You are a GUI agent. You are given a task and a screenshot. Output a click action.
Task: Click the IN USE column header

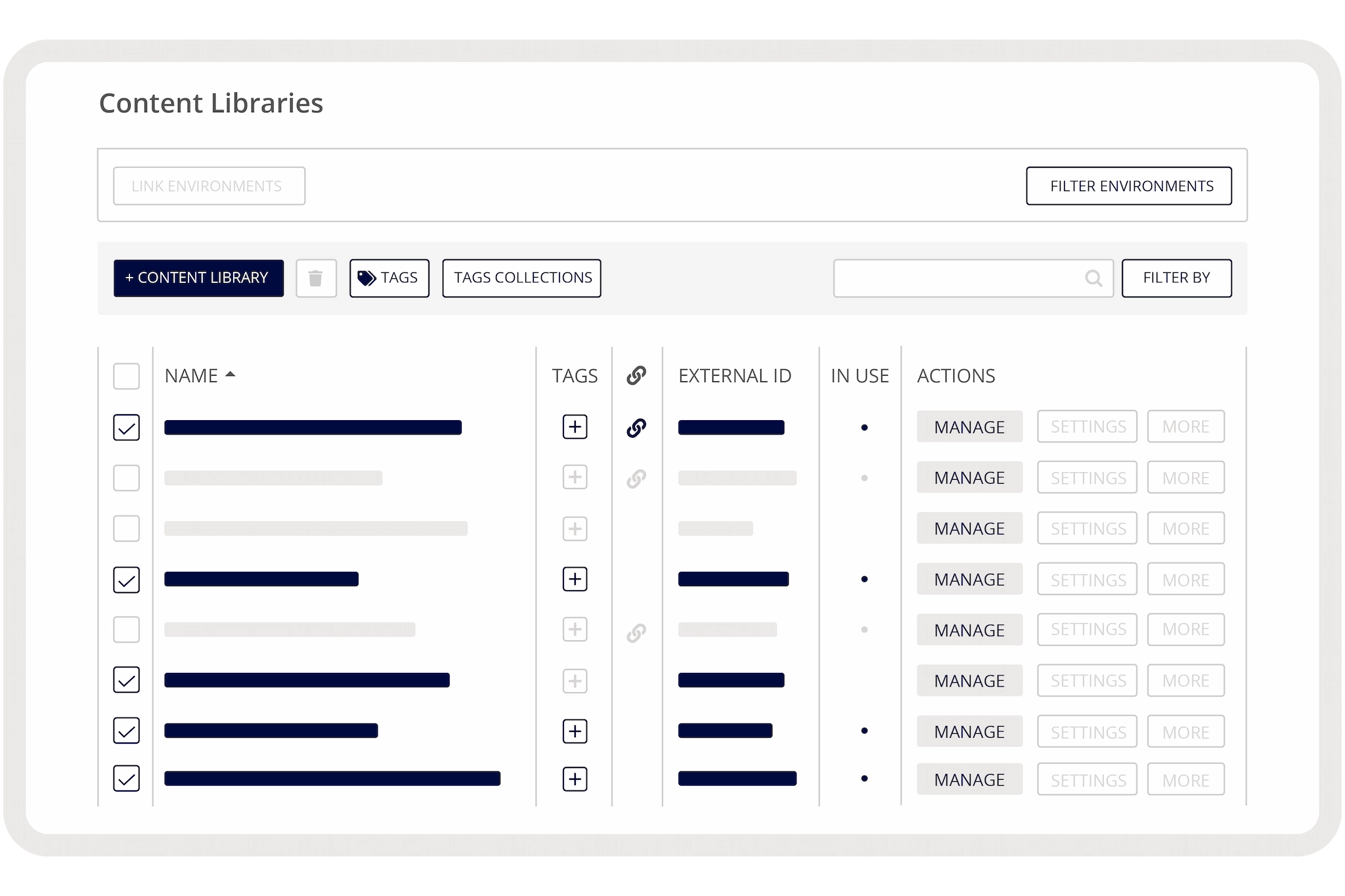click(859, 376)
